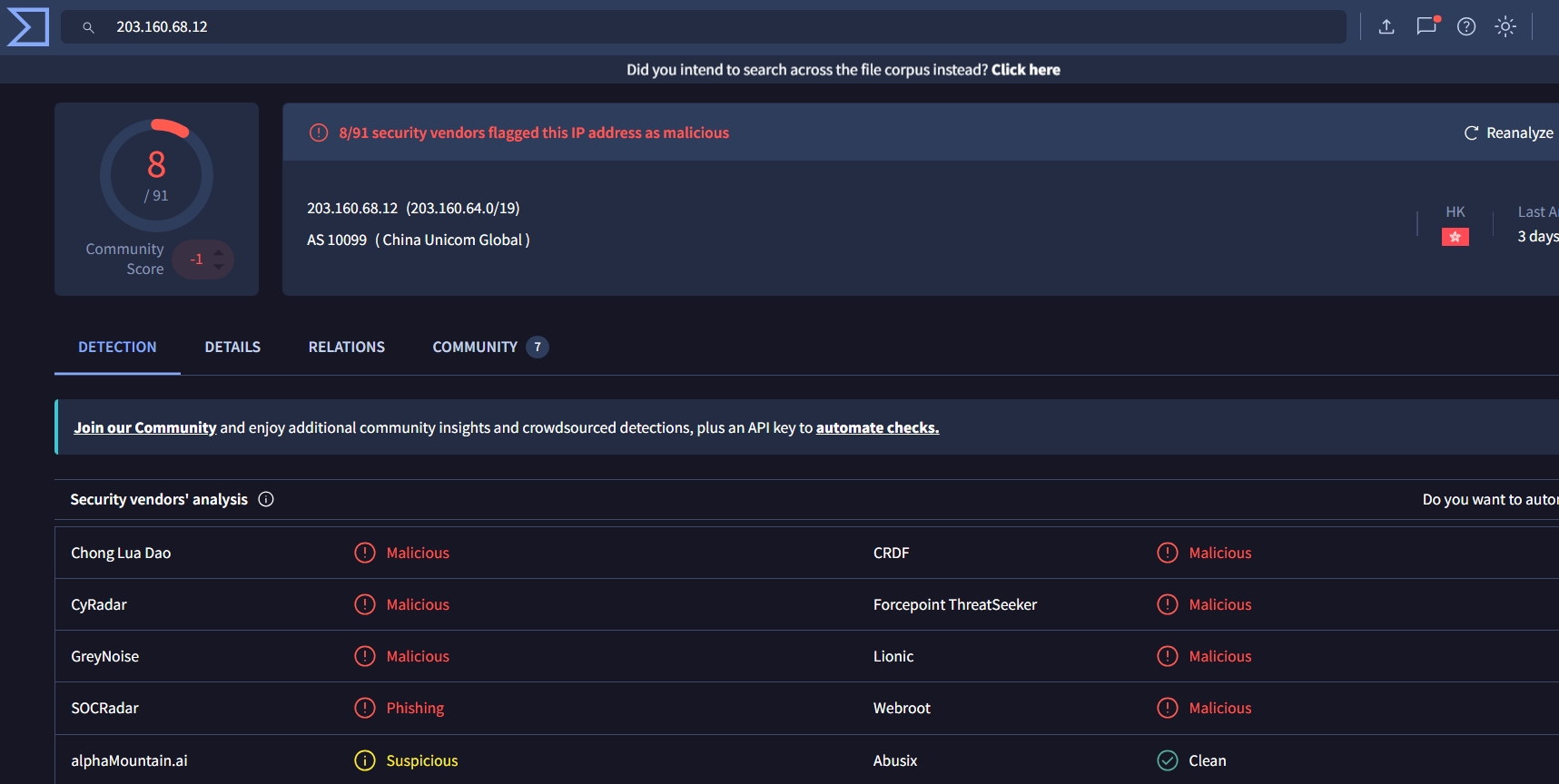Click the Security vendors' analysis heading

click(159, 499)
